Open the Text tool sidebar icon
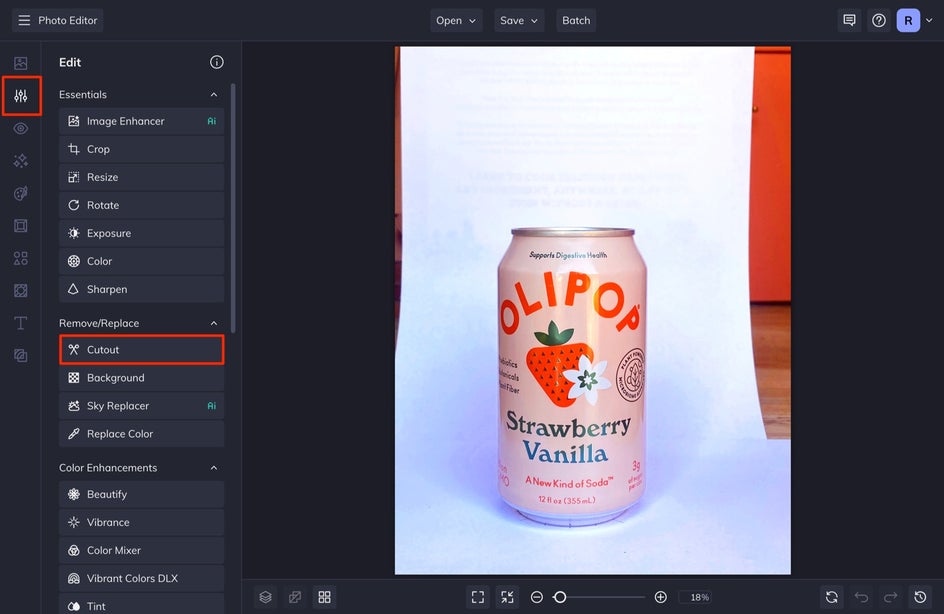944x614 pixels. click(x=20, y=323)
